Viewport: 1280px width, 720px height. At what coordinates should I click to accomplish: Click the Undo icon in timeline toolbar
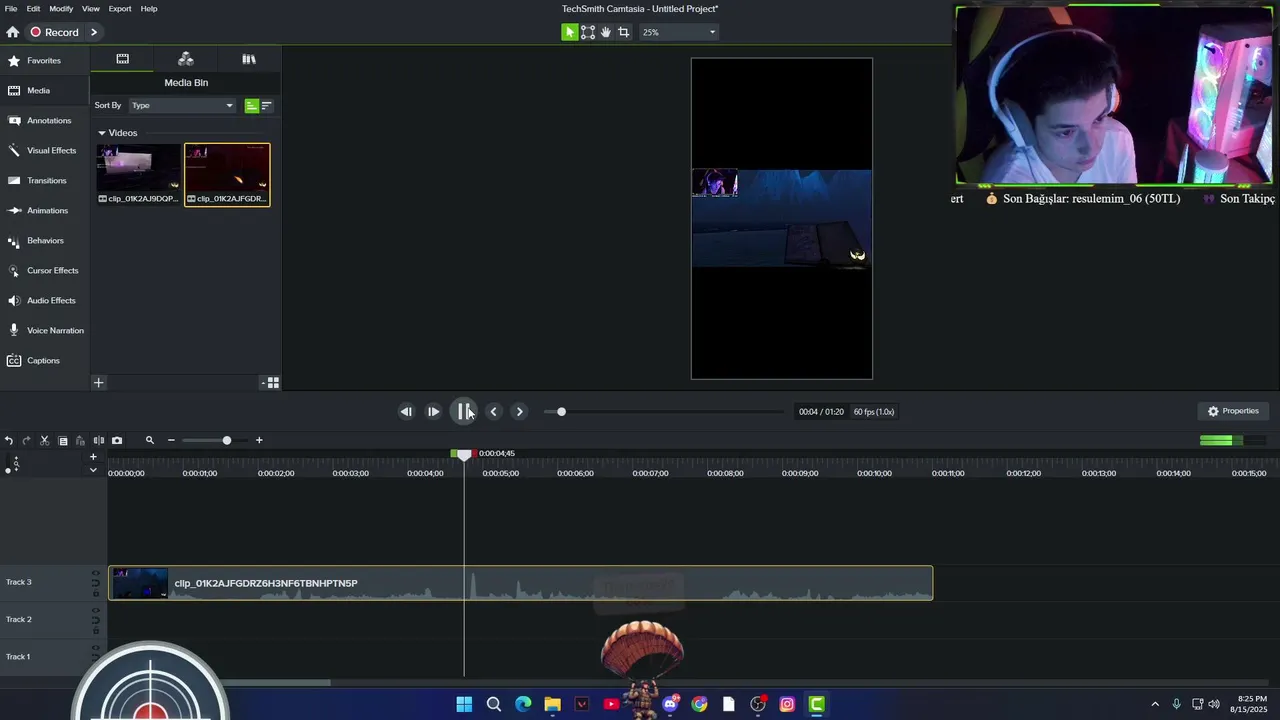[9, 441]
